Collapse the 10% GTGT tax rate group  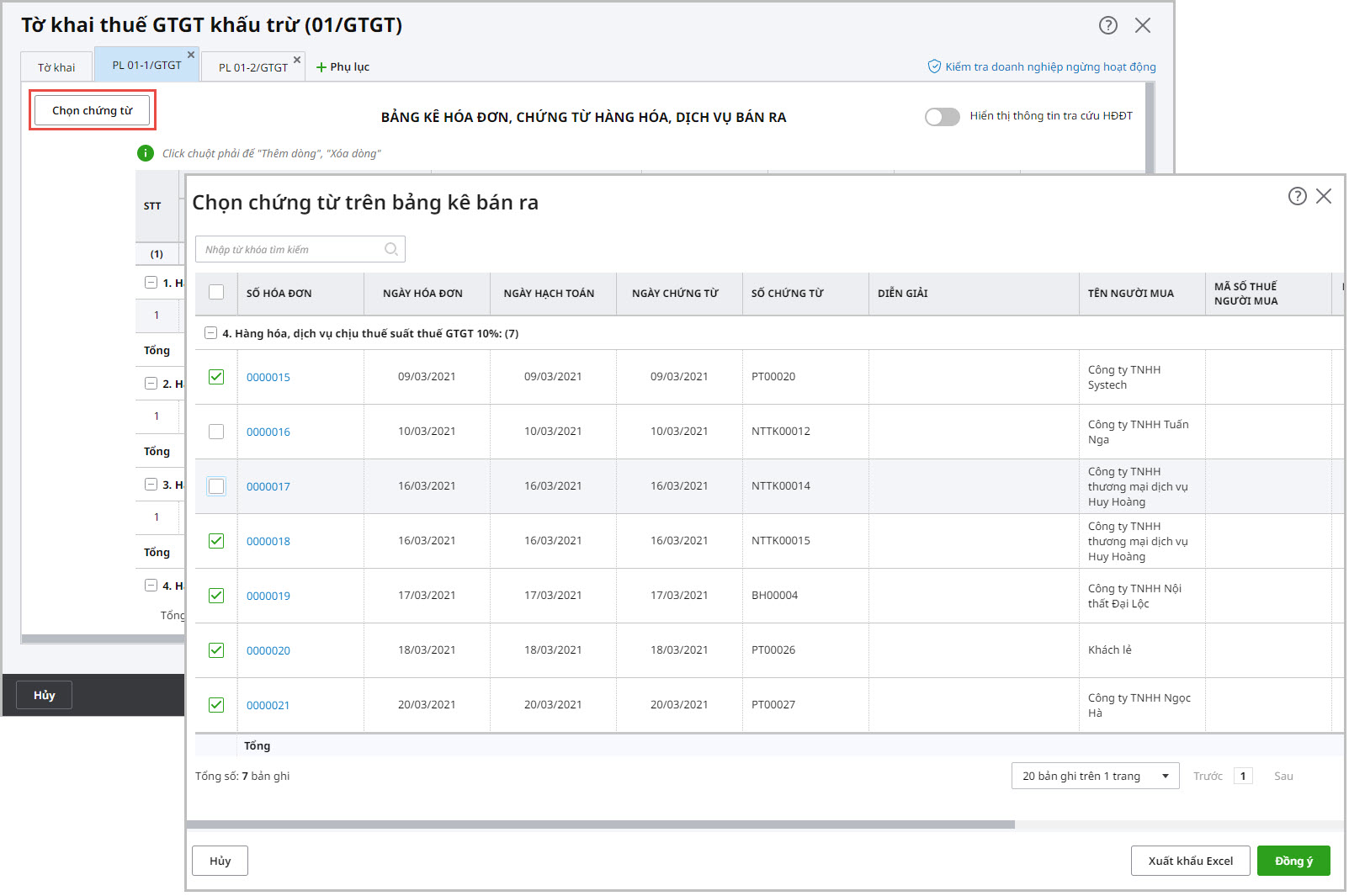[211, 333]
